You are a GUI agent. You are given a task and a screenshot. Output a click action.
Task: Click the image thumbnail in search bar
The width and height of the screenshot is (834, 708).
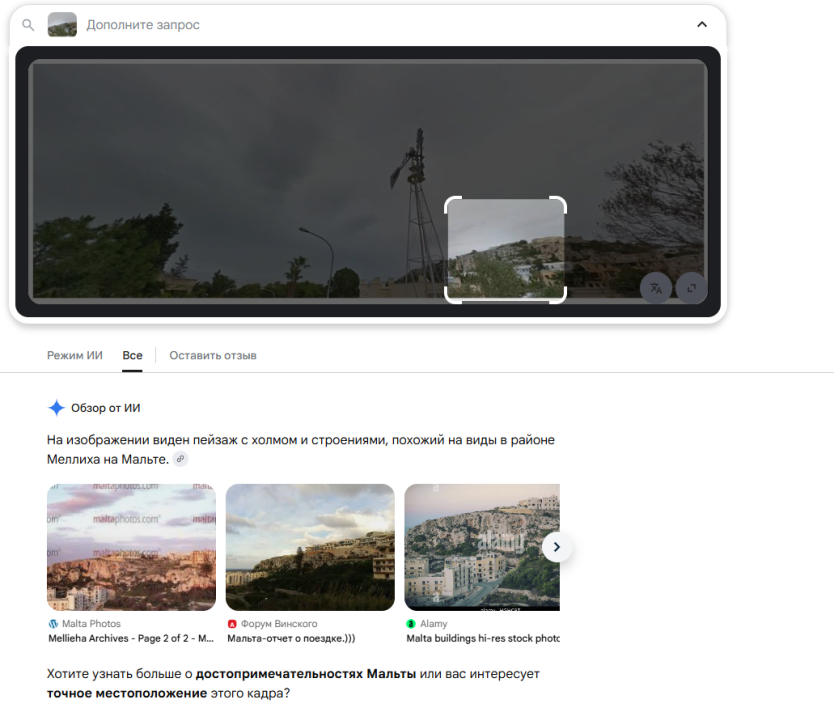62,24
